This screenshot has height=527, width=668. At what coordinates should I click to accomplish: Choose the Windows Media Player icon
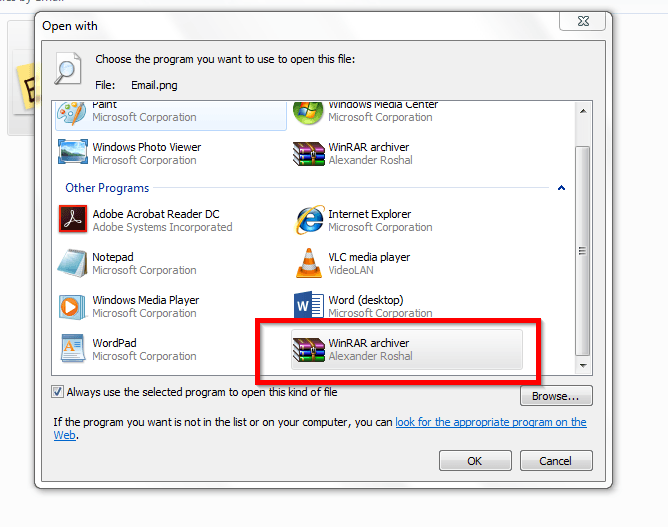click(x=70, y=306)
